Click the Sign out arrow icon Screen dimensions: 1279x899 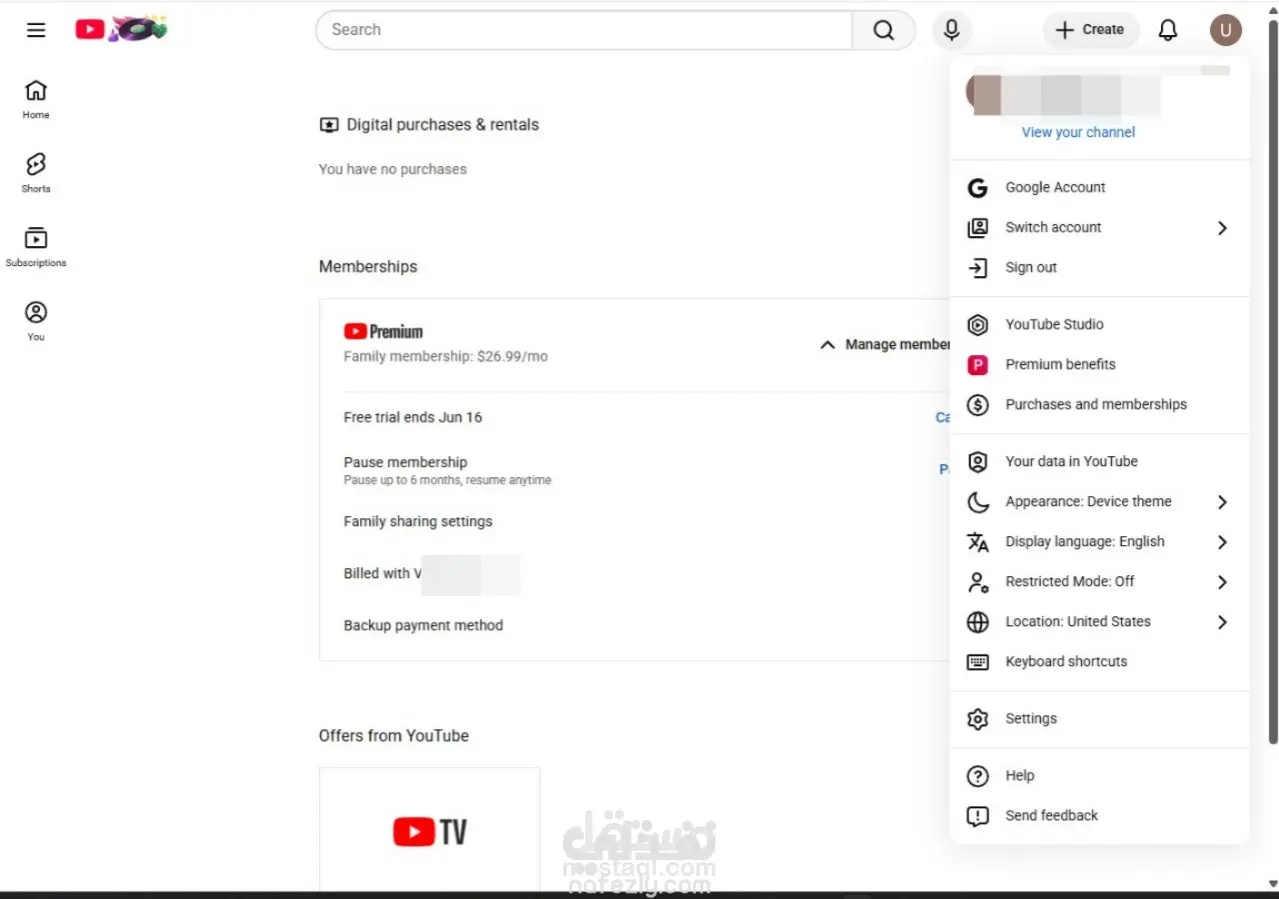pyautogui.click(x=978, y=268)
